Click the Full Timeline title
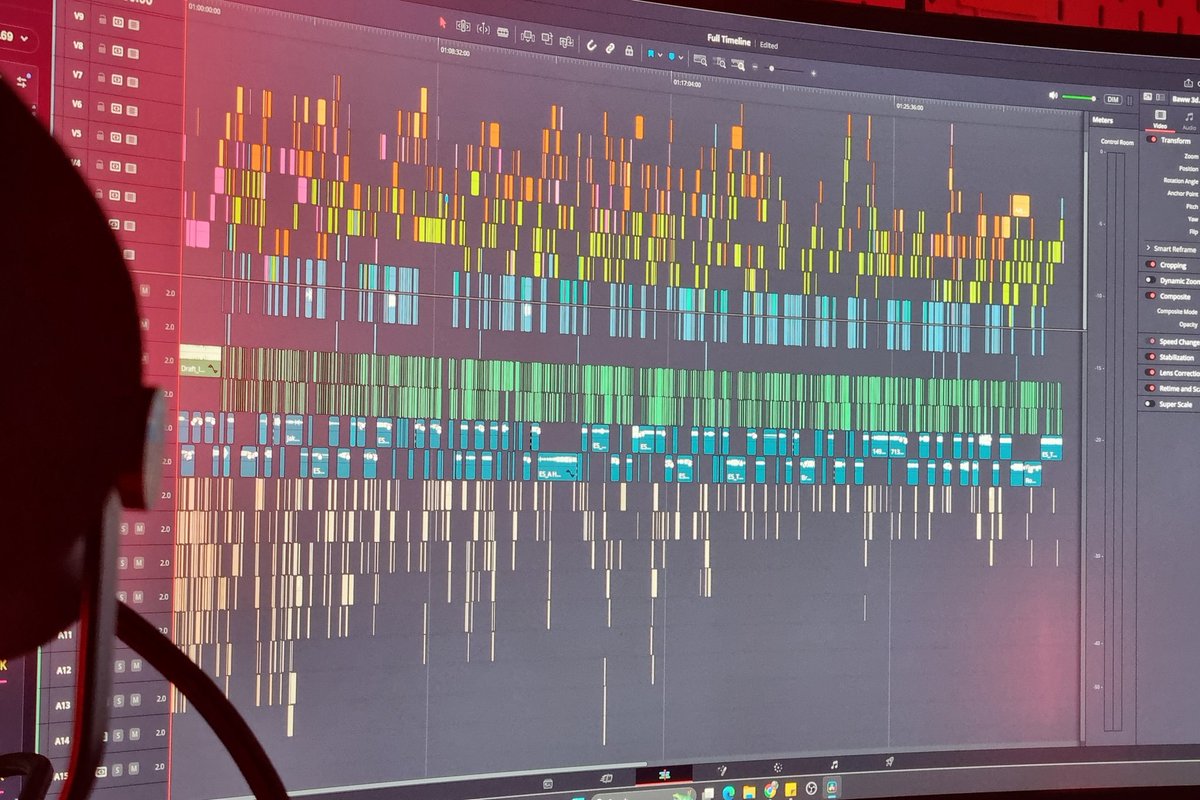Screen dimensions: 1200x800 pyautogui.click(x=728, y=39)
